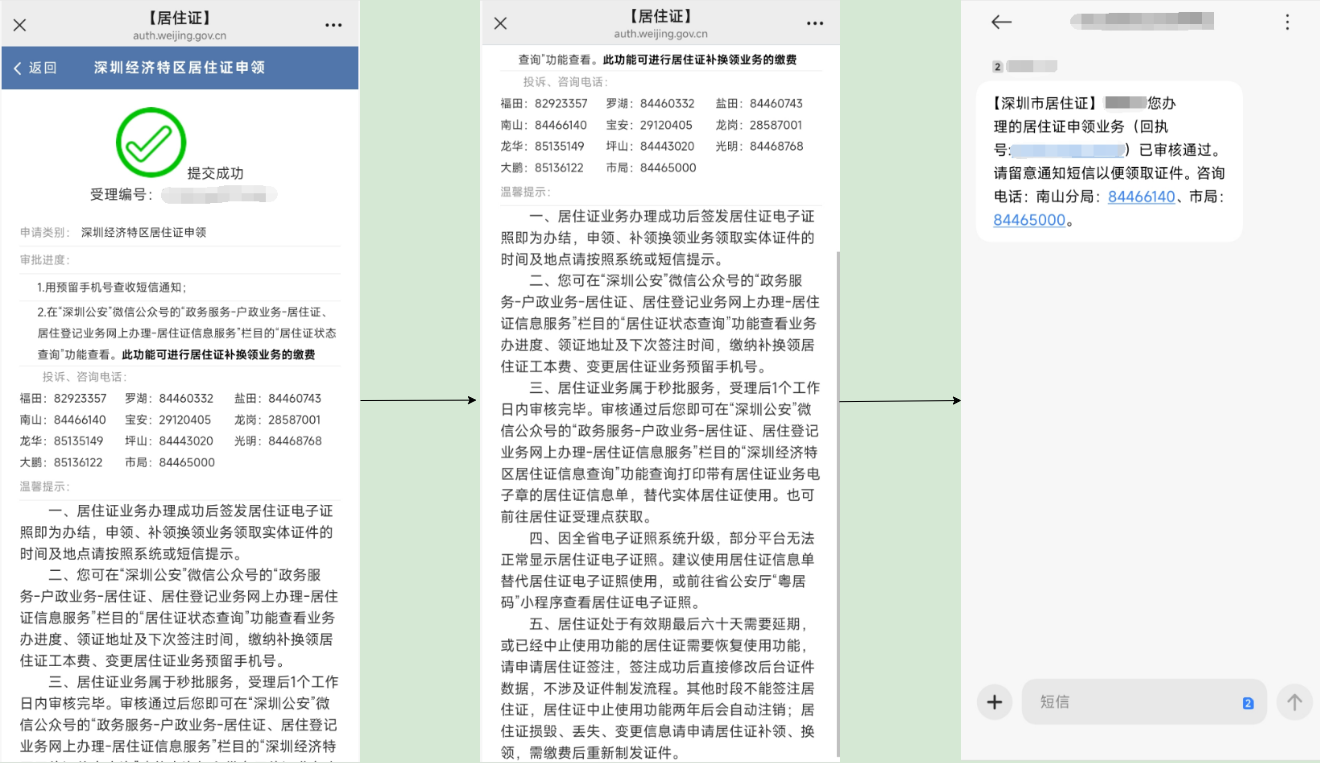Tap auth.weijing.gov.cn URL in middle screen
Screen dimensions: 1320x763
tap(660, 33)
